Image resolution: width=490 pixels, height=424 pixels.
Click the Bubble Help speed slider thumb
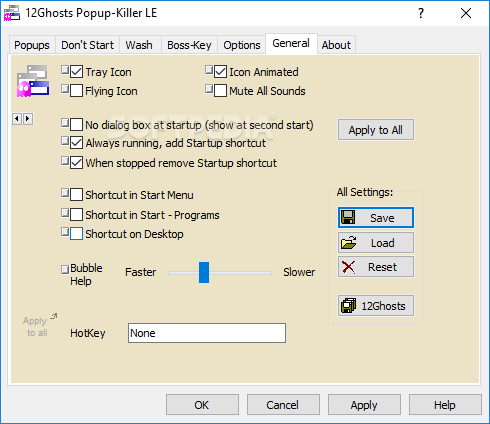(204, 272)
